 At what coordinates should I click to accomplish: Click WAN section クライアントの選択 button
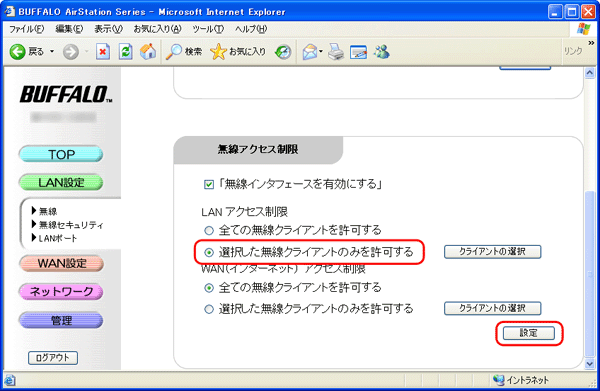pyautogui.click(x=492, y=308)
